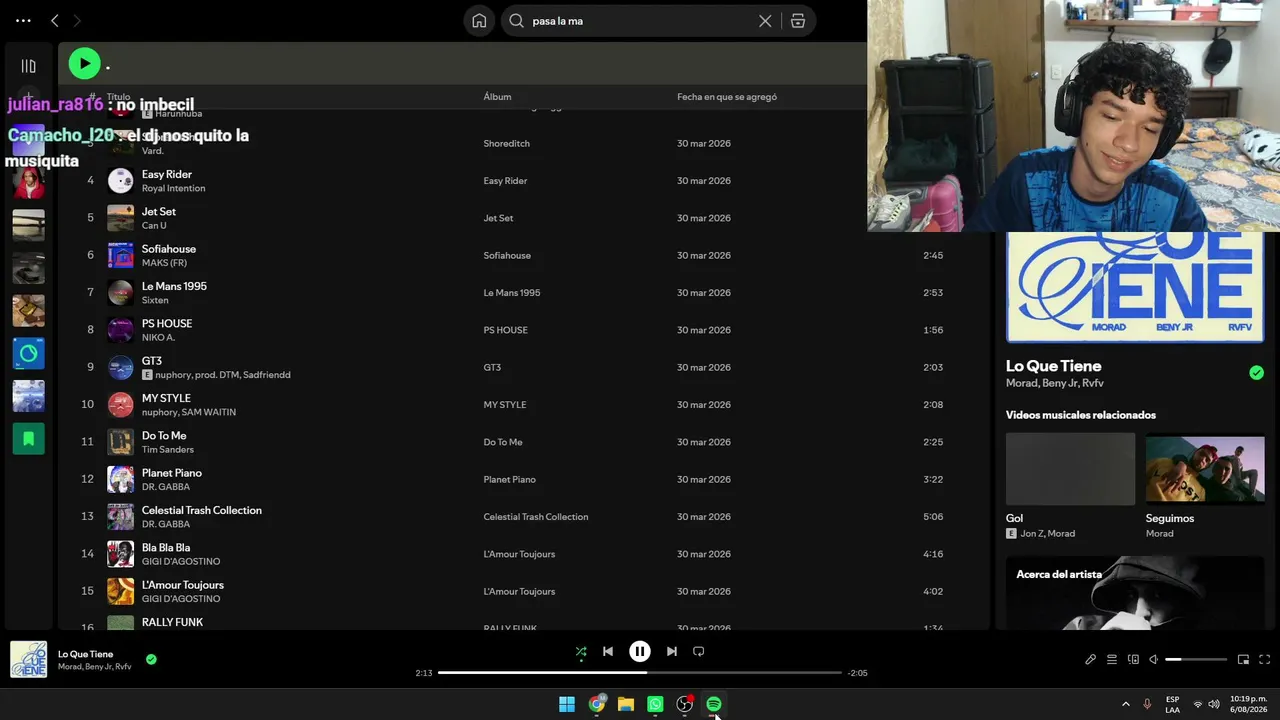Skip to the previous track
The height and width of the screenshot is (720, 1280).
pyautogui.click(x=608, y=652)
